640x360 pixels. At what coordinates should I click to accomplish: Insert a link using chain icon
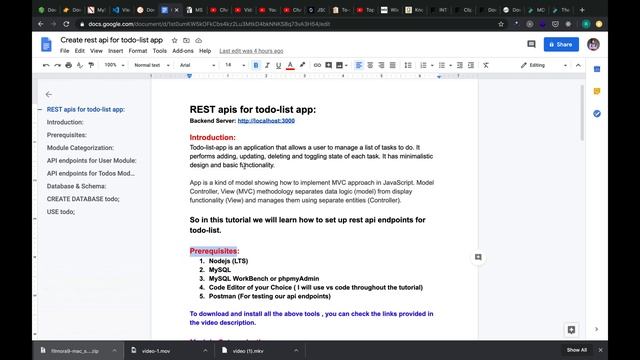pos(317,65)
